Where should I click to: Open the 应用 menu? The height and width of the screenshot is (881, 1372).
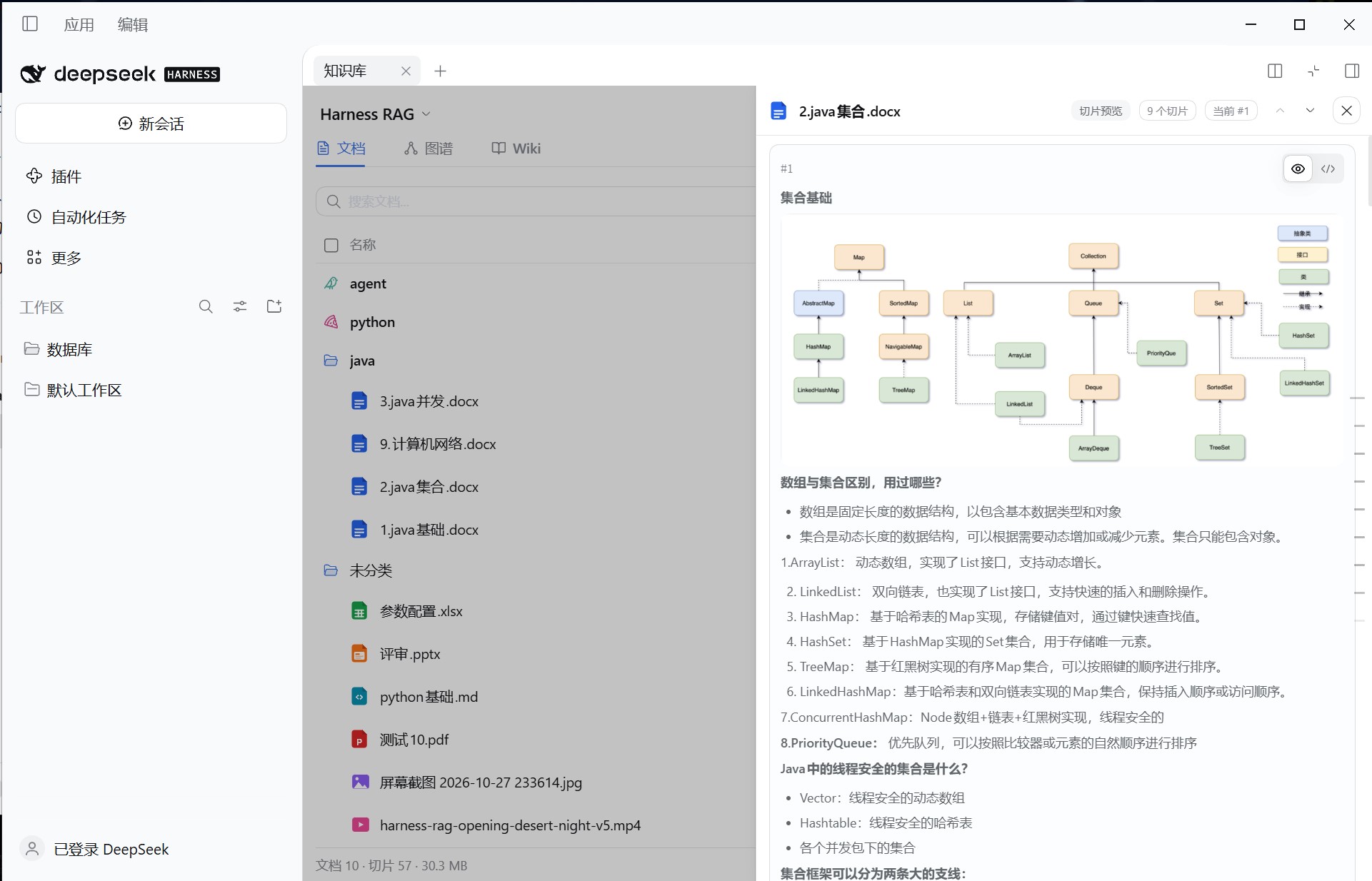point(79,25)
